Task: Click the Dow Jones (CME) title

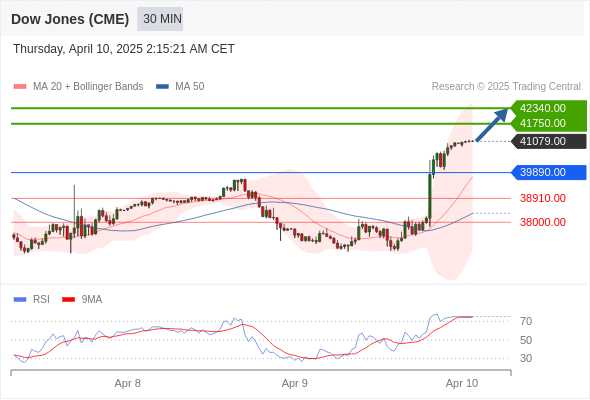Action: coord(70,19)
